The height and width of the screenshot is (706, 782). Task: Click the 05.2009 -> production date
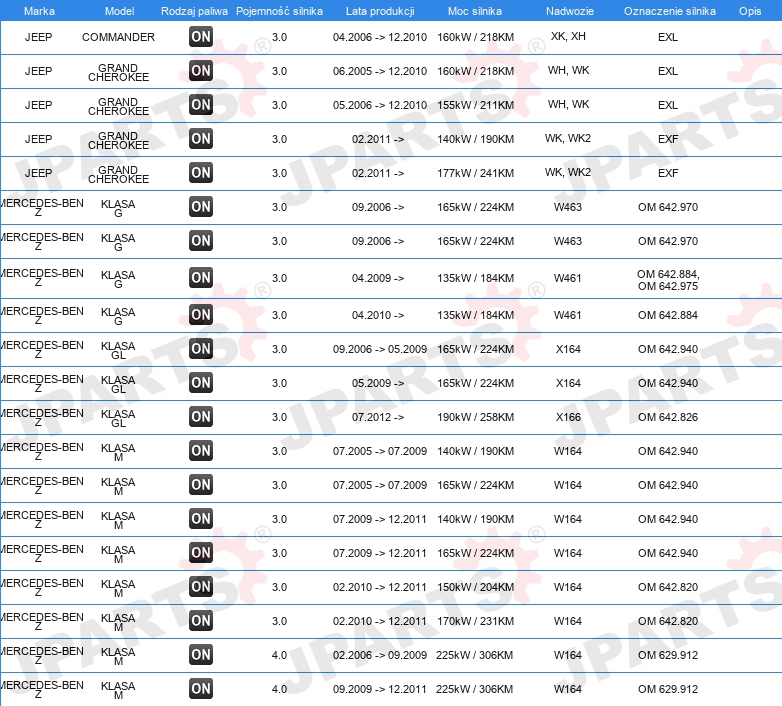point(378,383)
